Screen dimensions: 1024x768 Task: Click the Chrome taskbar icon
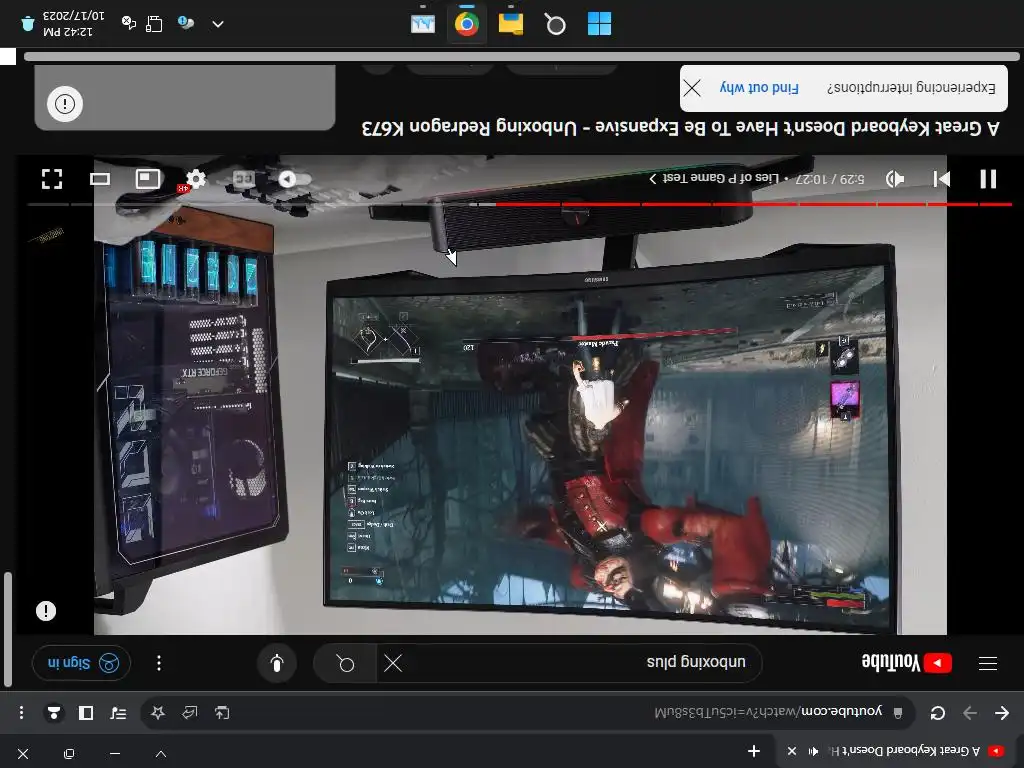click(466, 25)
